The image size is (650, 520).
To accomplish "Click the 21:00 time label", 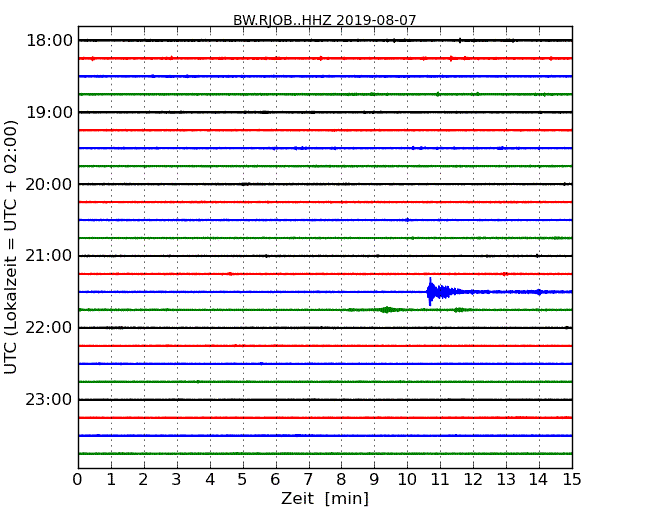I will pyautogui.click(x=49, y=256).
